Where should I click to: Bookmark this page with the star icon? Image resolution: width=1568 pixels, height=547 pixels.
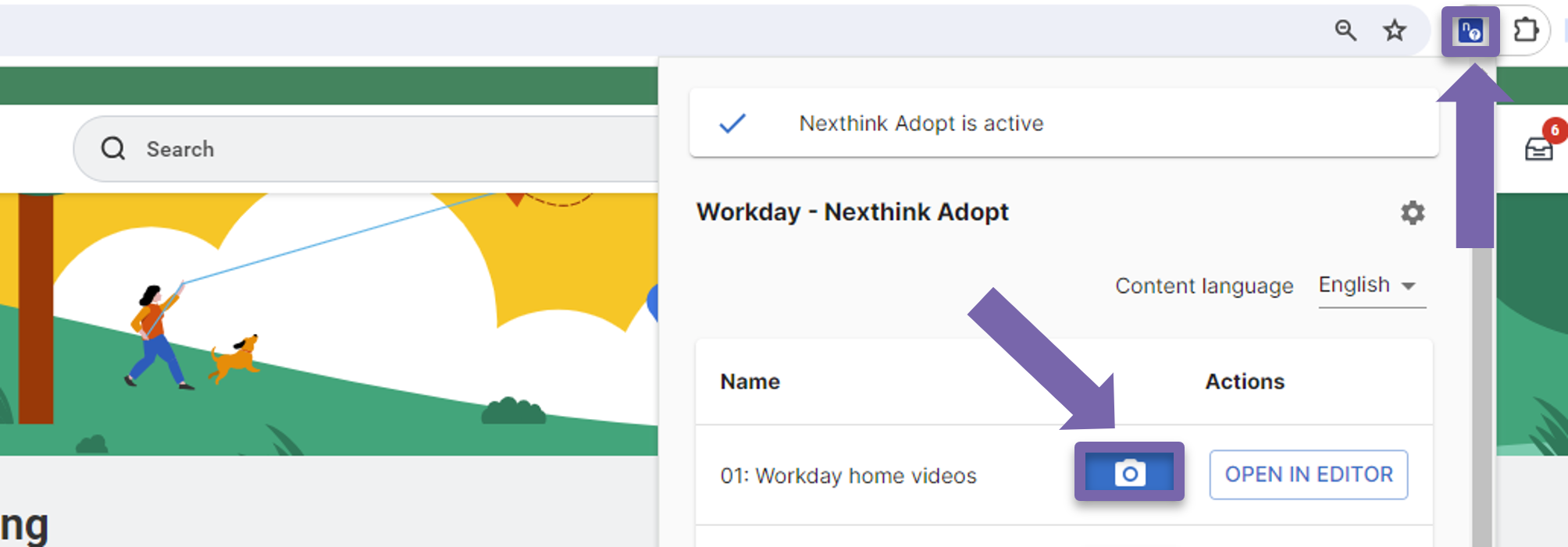1395,31
